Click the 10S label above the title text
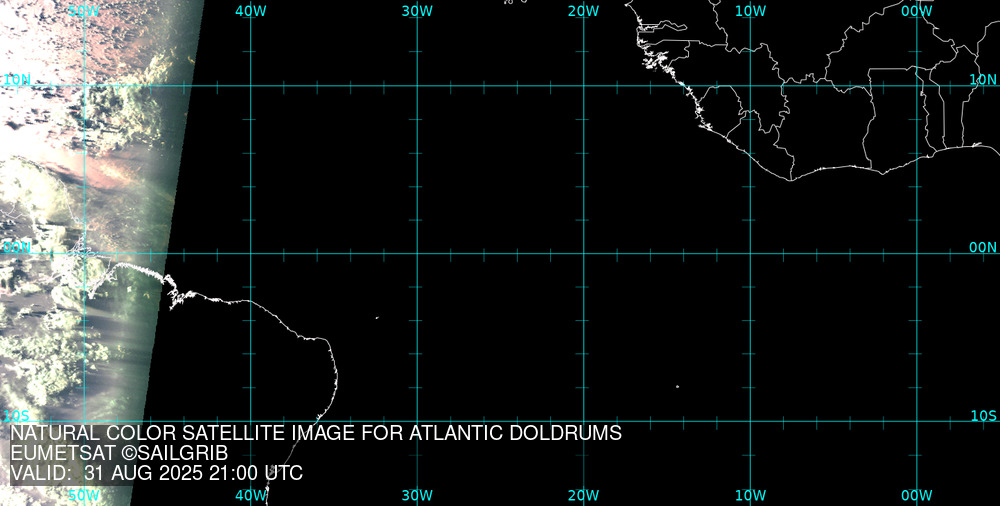 coord(17,416)
